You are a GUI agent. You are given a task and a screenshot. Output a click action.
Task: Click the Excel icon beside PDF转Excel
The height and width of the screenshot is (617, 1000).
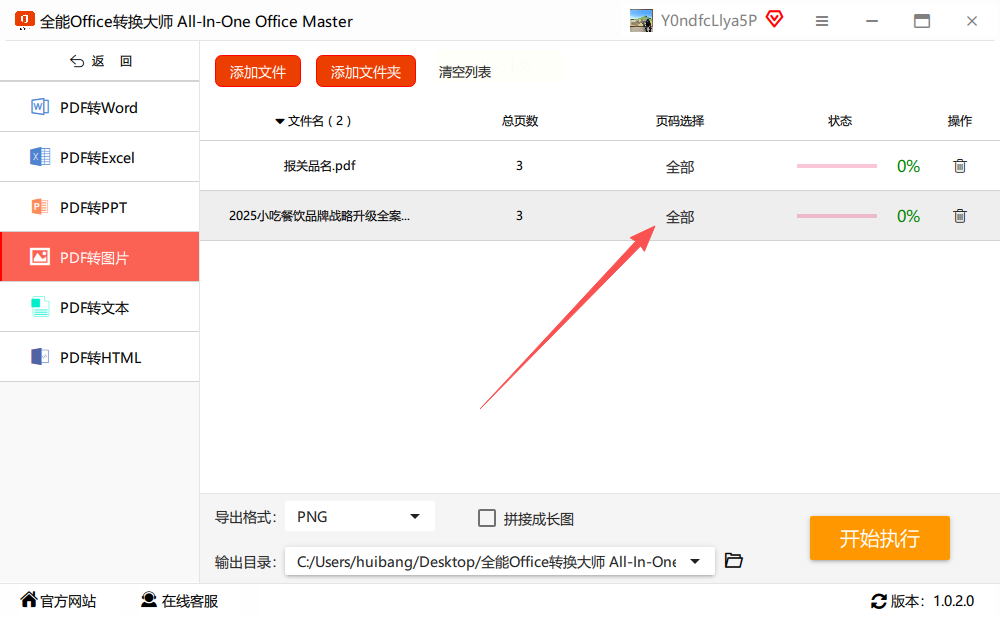(x=40, y=156)
